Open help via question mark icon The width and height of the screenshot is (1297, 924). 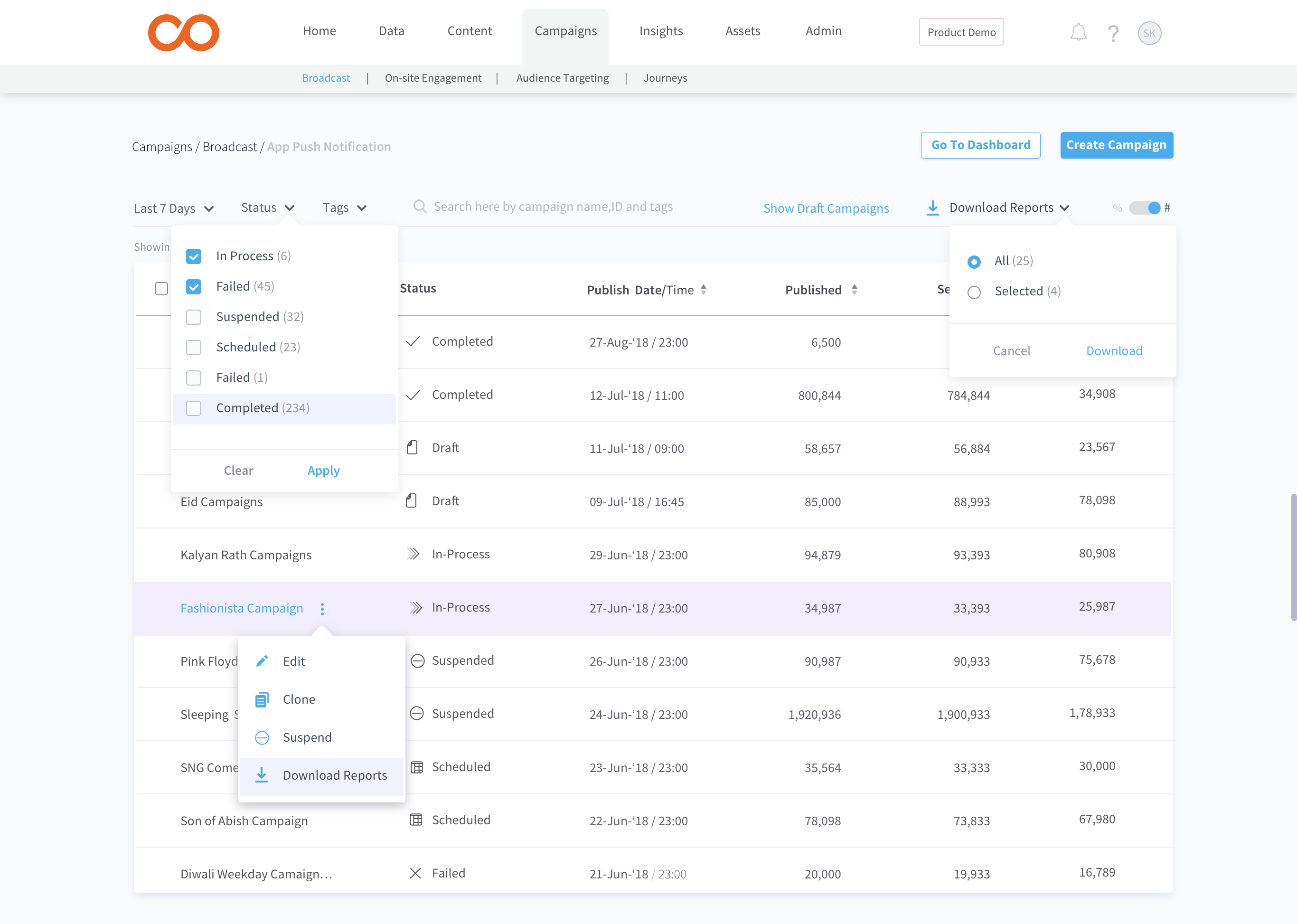click(1113, 33)
